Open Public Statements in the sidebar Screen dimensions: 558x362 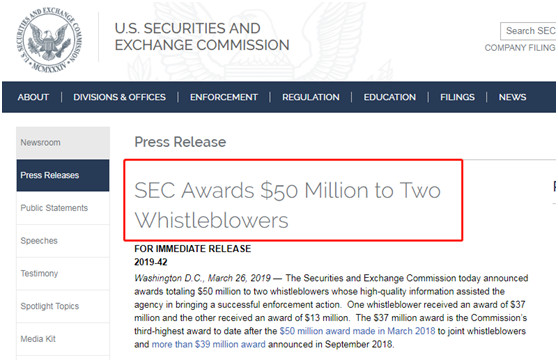(x=63, y=208)
